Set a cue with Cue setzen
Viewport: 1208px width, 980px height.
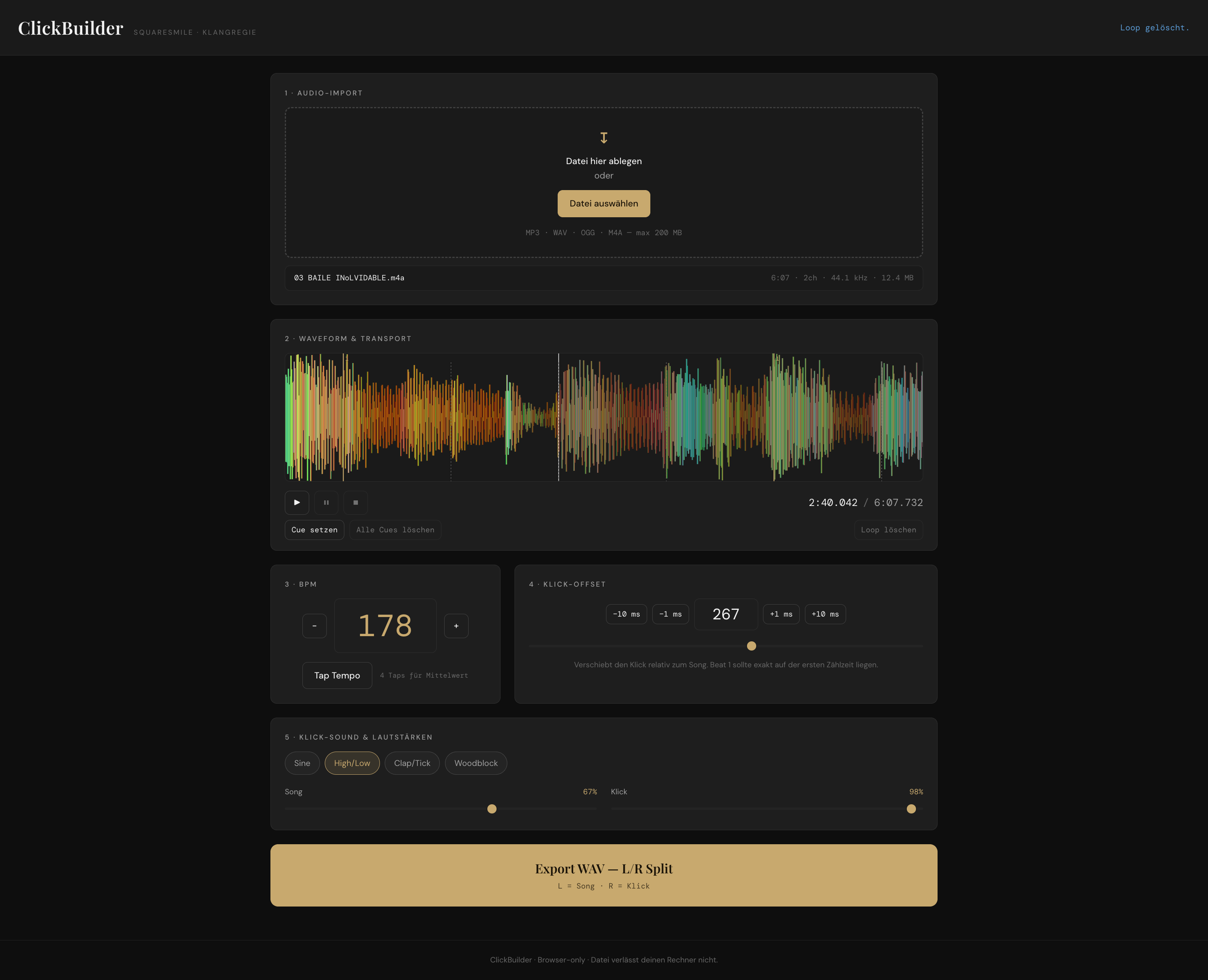[314, 530]
